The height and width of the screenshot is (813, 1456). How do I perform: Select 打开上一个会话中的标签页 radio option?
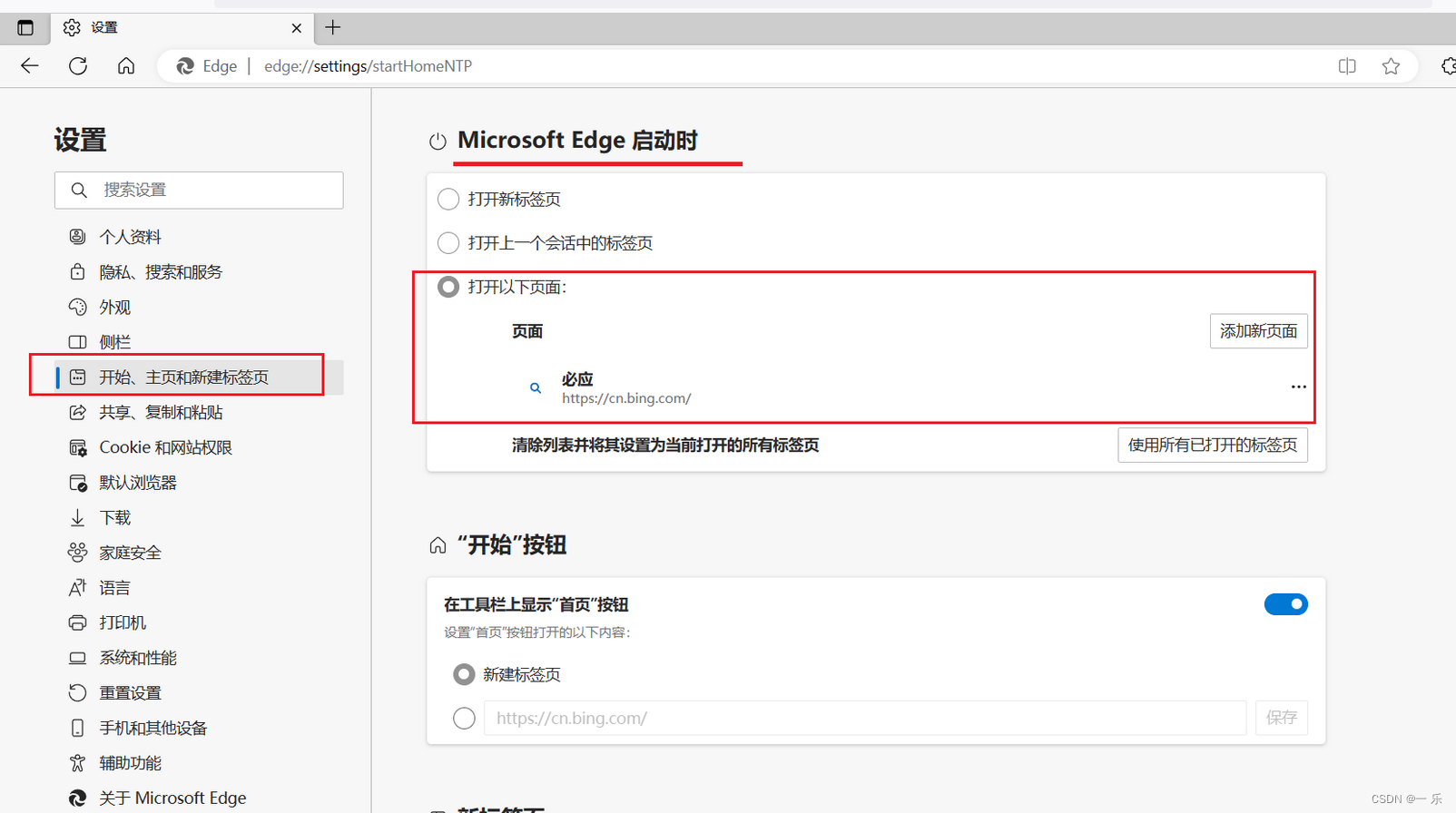(x=448, y=243)
